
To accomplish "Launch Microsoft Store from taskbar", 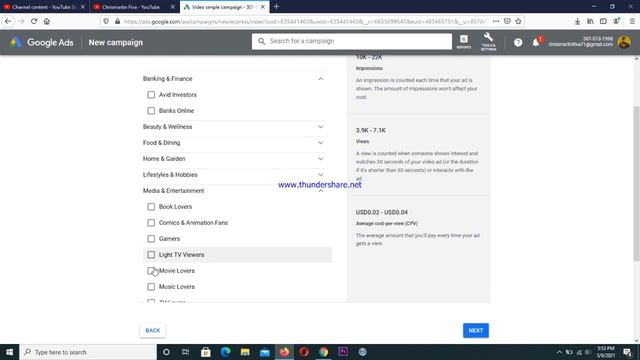I will 206,352.
